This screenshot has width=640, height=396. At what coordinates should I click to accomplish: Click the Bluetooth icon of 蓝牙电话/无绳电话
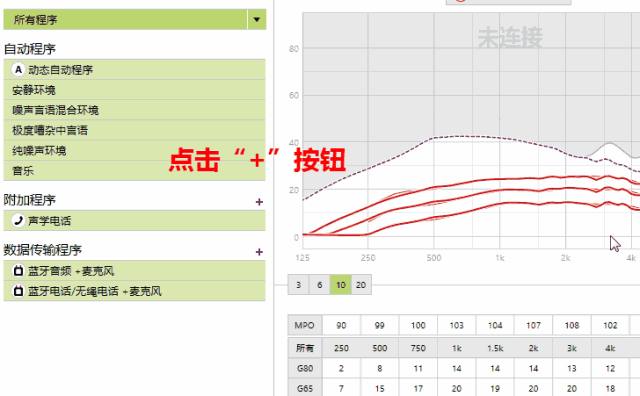pyautogui.click(x=18, y=291)
